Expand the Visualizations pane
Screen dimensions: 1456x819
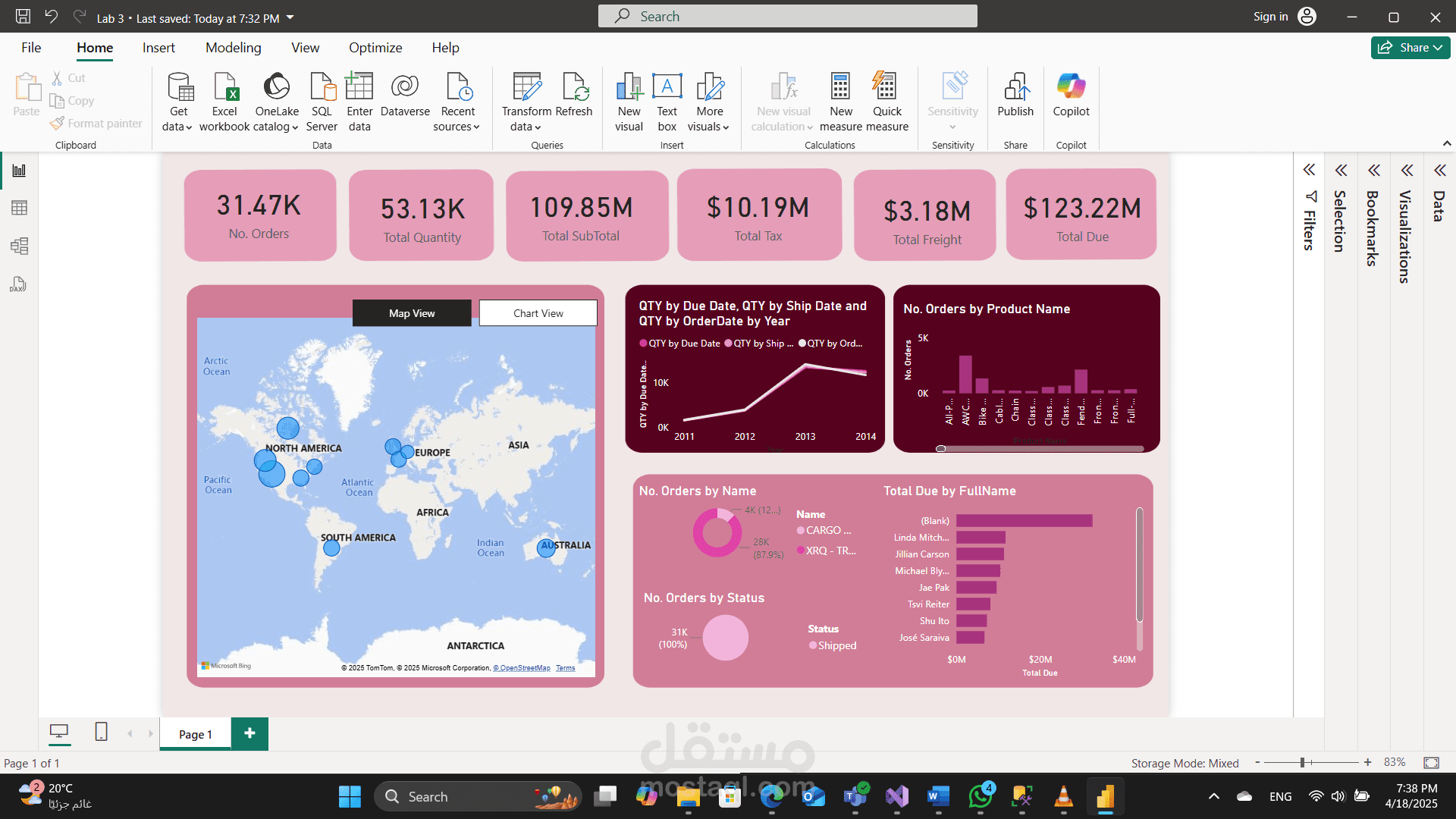[1407, 170]
